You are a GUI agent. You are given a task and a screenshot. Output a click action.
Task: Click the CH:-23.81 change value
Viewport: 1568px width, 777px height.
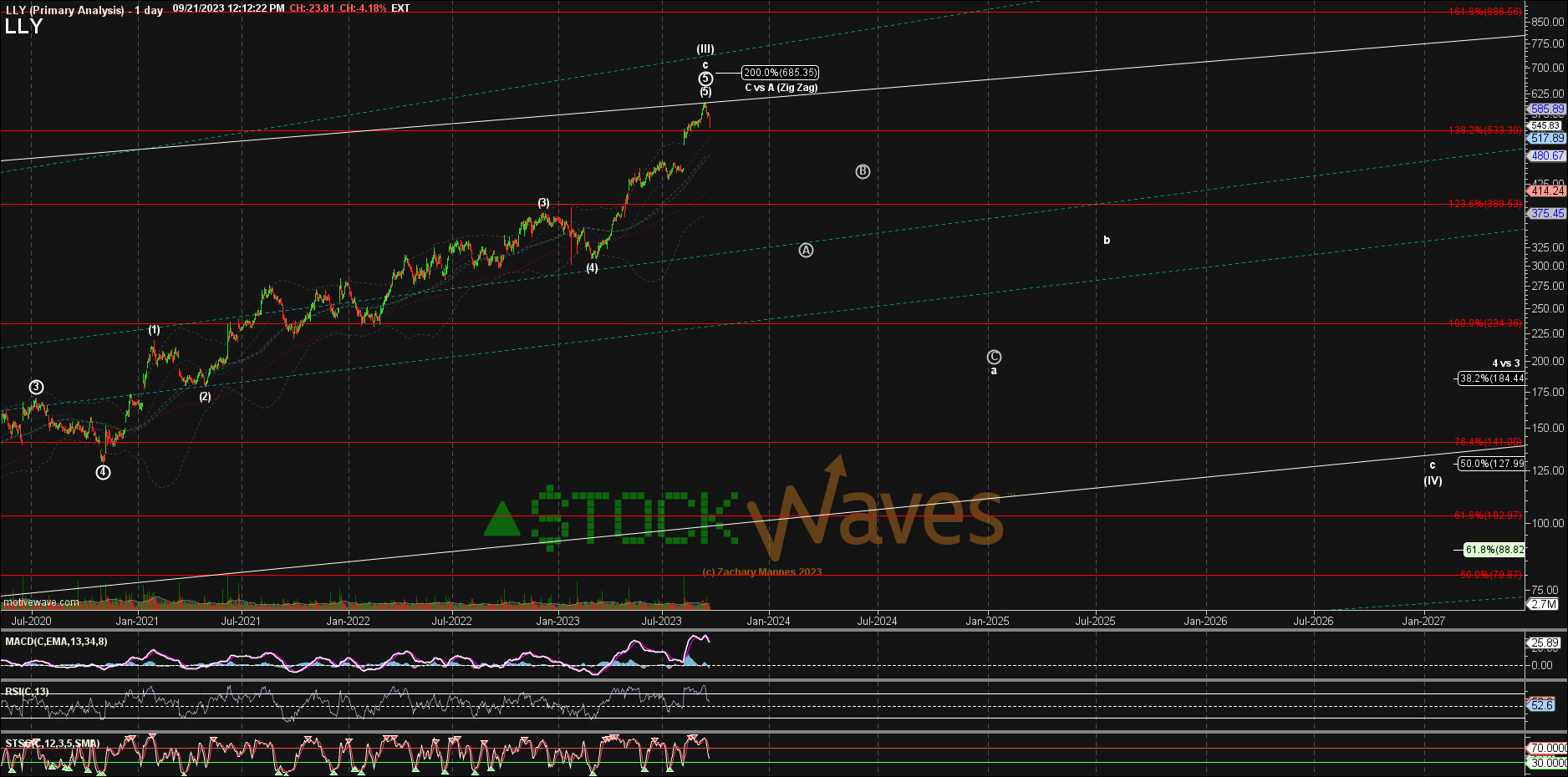pyautogui.click(x=312, y=8)
